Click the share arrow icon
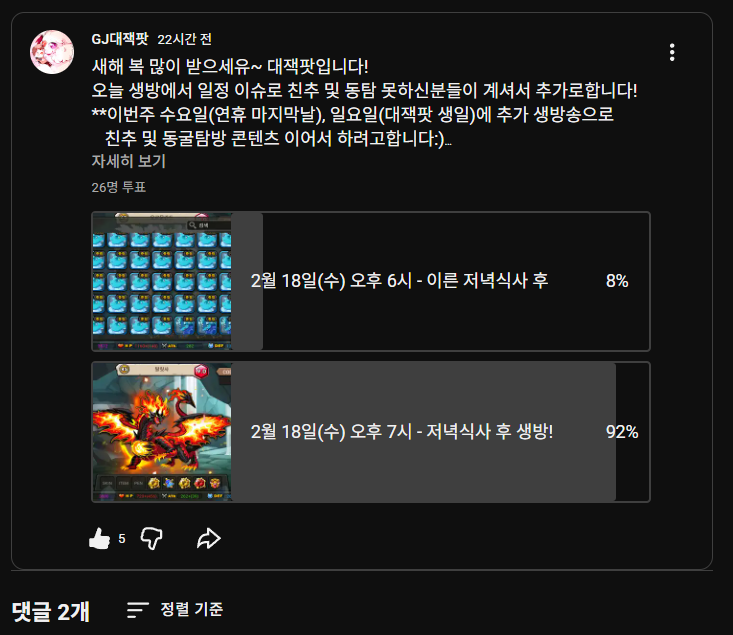The height and width of the screenshot is (635, 733). click(208, 539)
